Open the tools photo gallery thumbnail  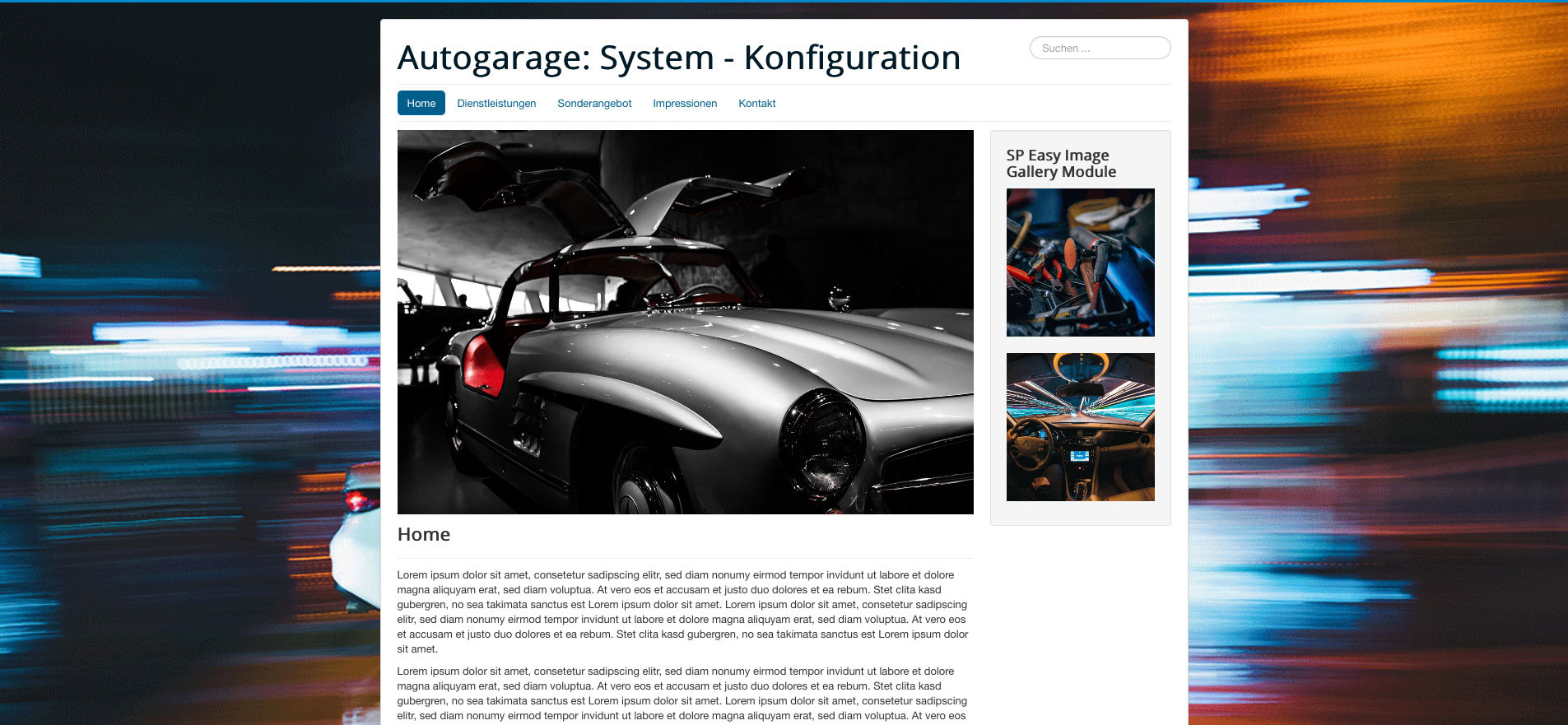(1080, 263)
